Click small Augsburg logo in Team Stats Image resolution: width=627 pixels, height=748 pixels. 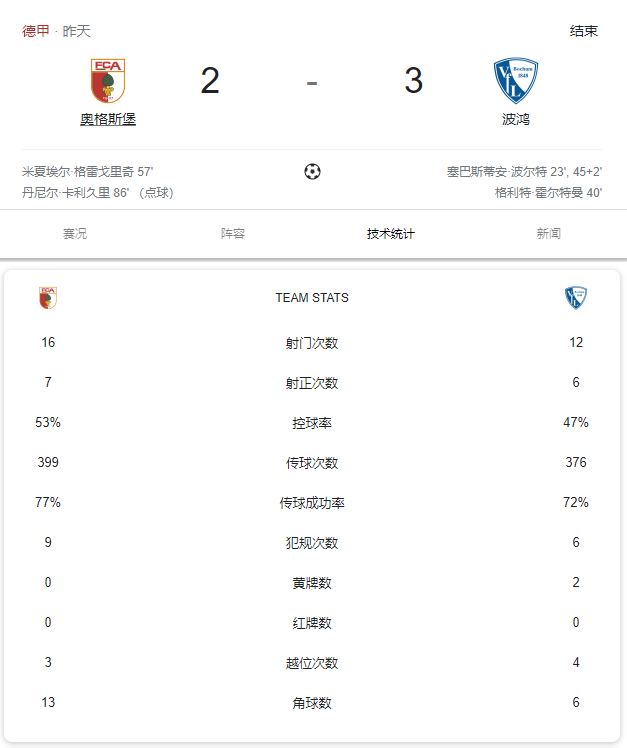[48, 298]
